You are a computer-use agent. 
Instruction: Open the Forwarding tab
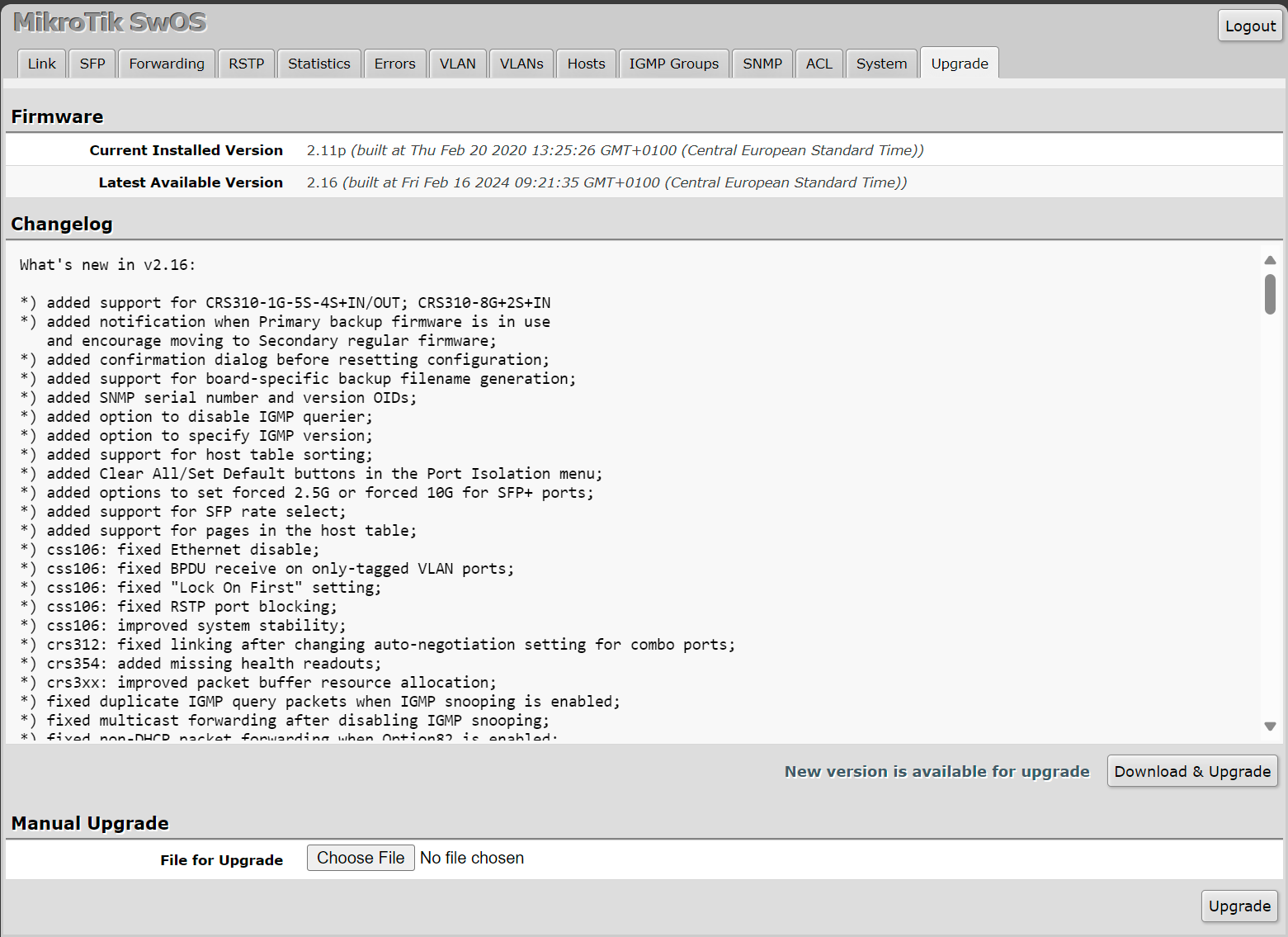(x=167, y=64)
